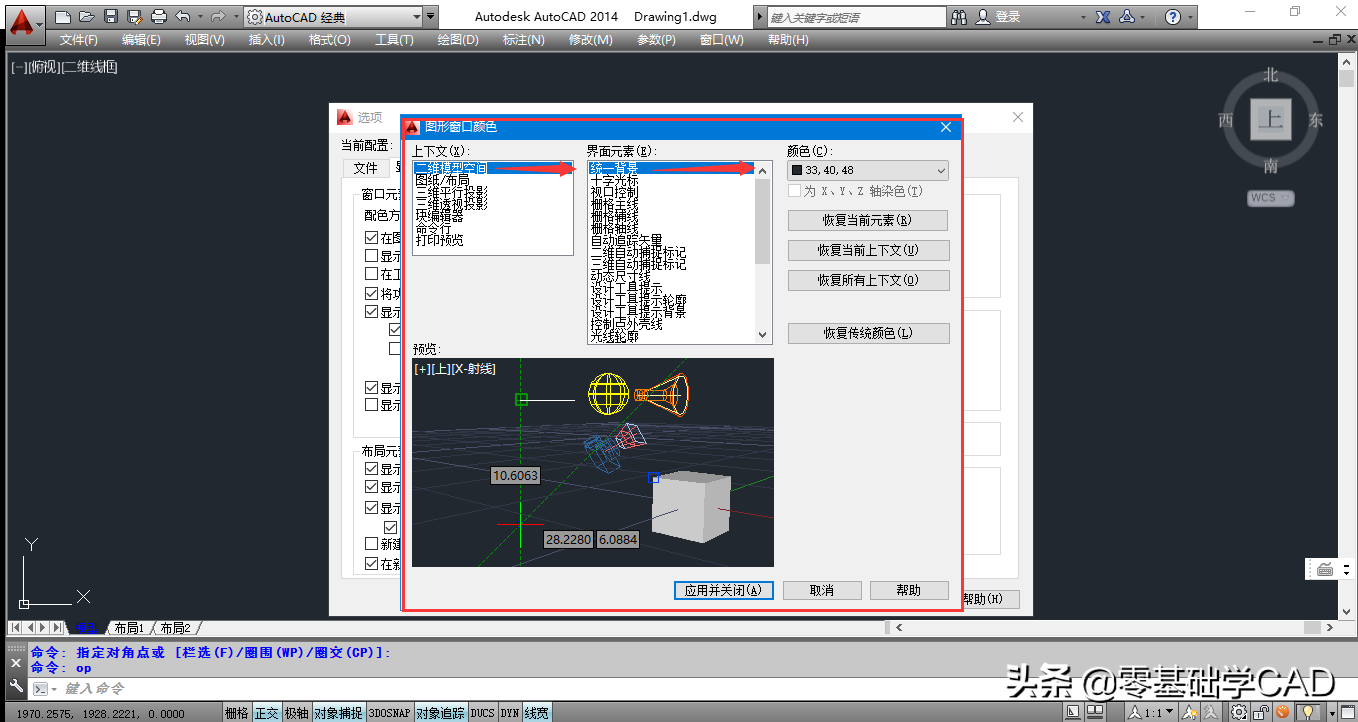
Task: Toggle DUCS in status bar
Action: pyautogui.click(x=483, y=713)
